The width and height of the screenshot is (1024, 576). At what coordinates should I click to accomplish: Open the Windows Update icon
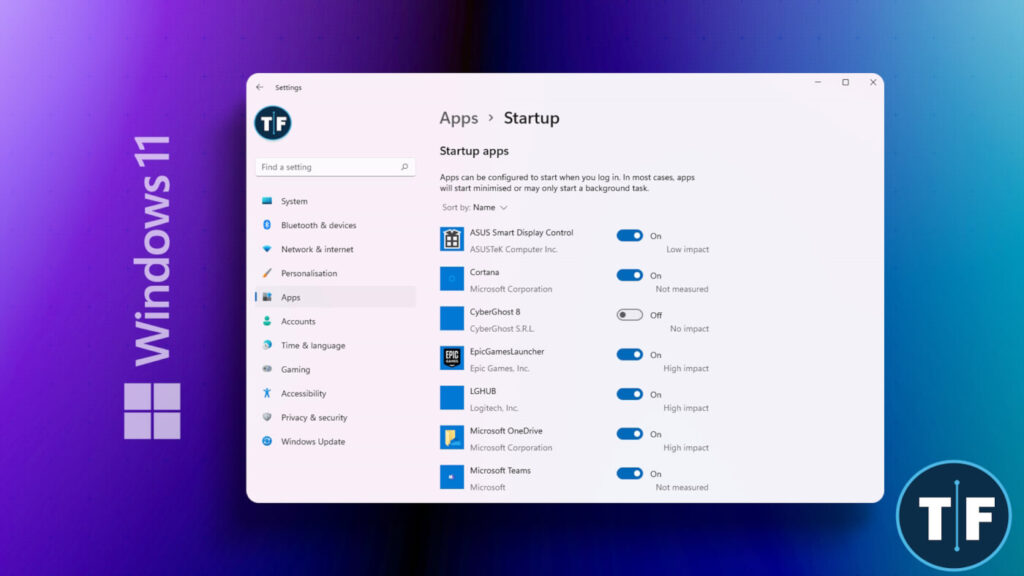pyautogui.click(x=267, y=441)
